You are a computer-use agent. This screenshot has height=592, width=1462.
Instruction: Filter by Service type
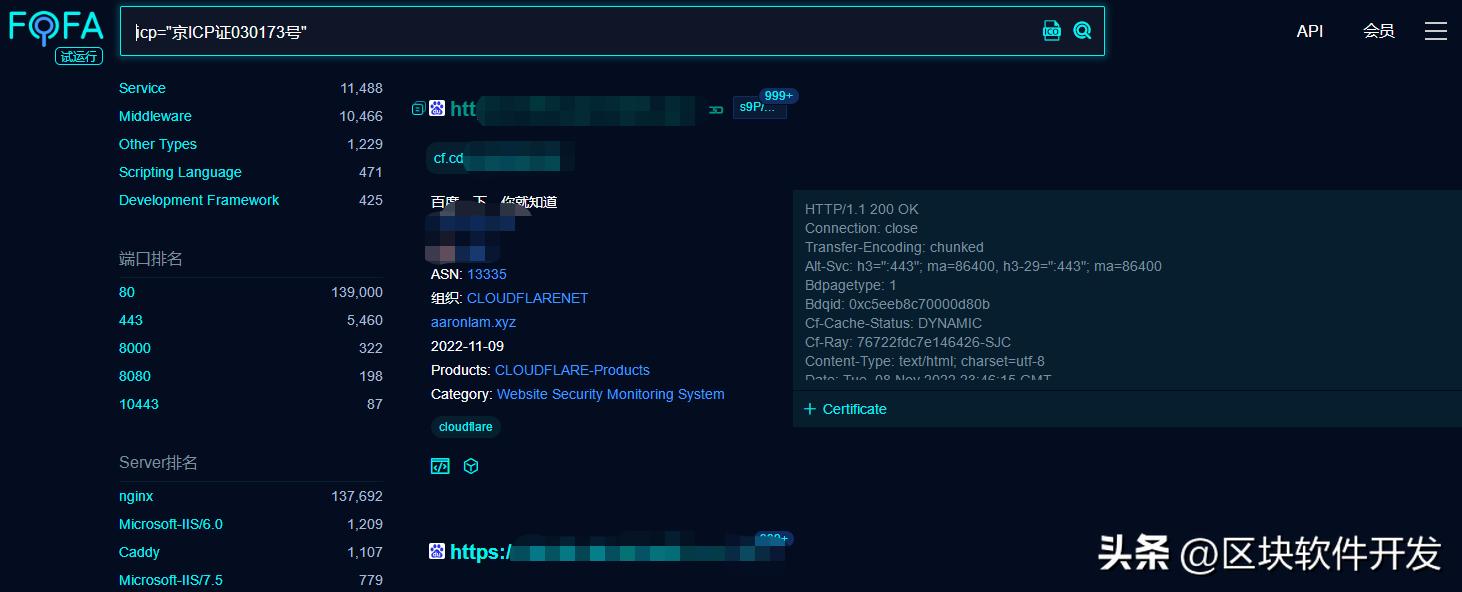pos(142,88)
